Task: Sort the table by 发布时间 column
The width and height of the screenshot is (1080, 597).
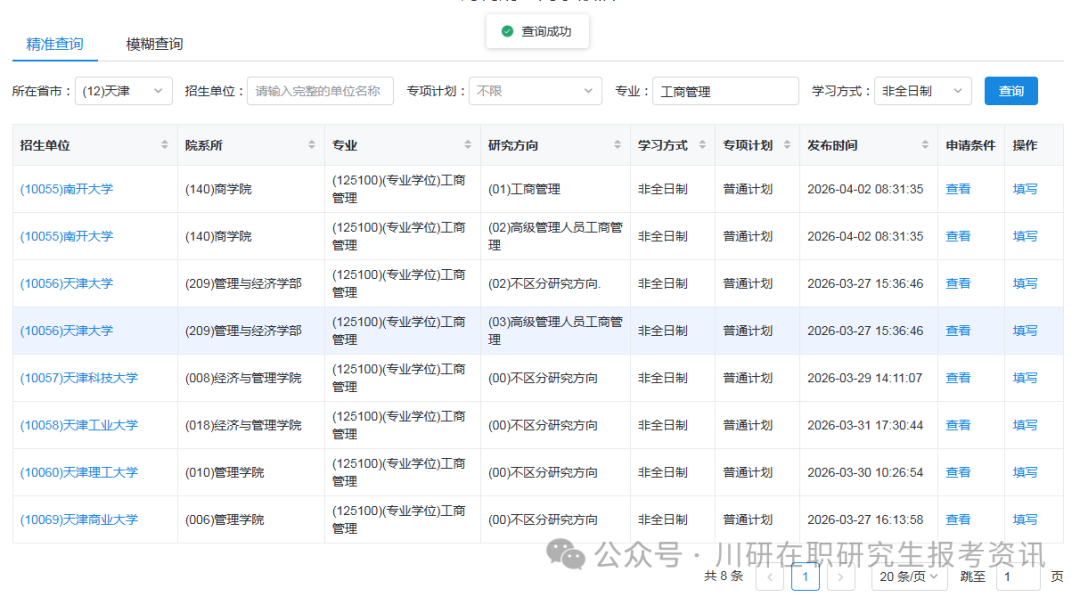Action: click(925, 144)
